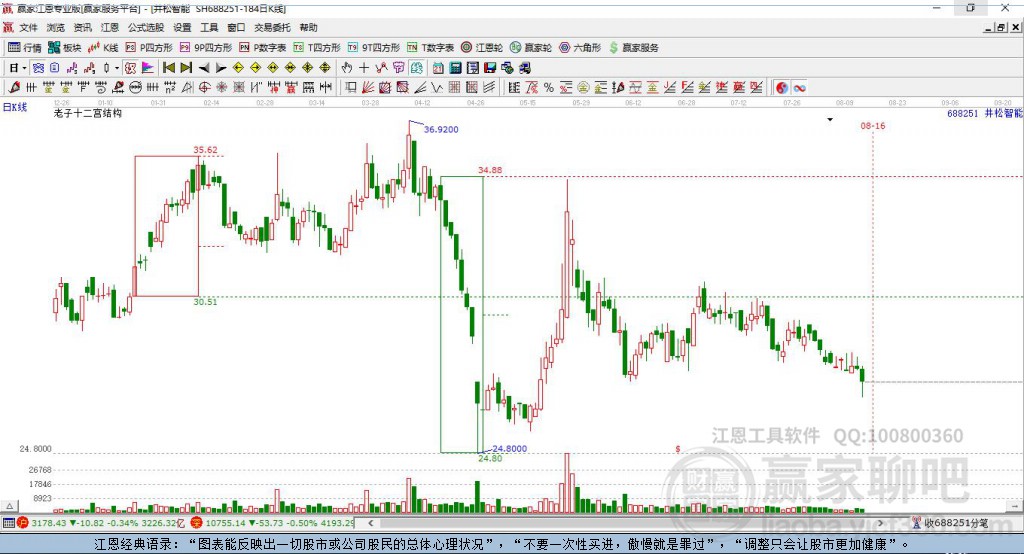Open the 工具 menu
This screenshot has height=554, width=1024.
pyautogui.click(x=209, y=27)
